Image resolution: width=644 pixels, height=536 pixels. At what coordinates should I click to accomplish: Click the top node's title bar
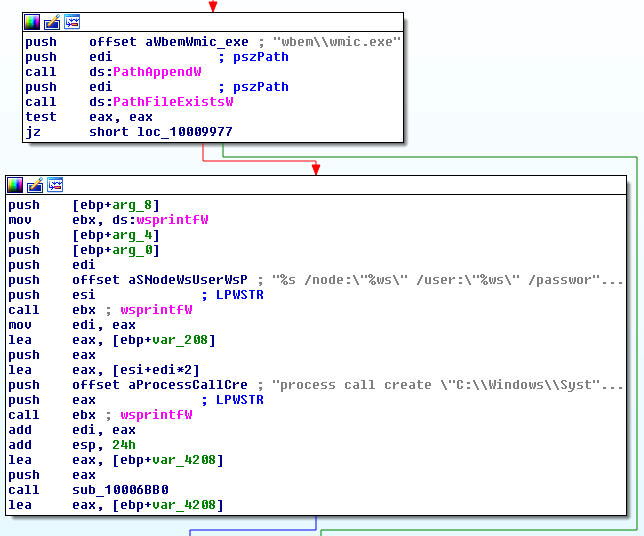tap(213, 22)
